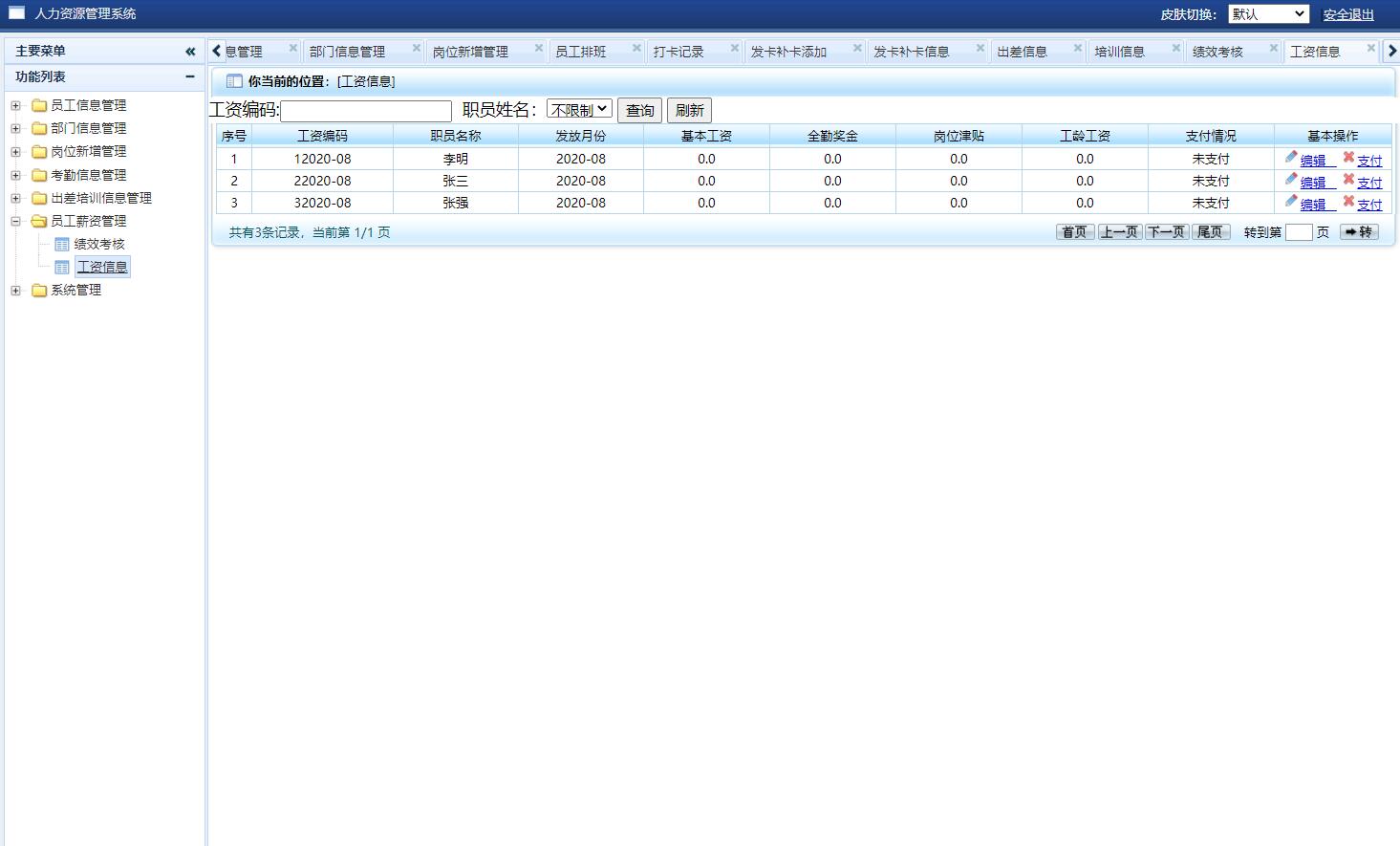Open 绩效考核 in the sidebar tree
This screenshot has height=846, width=1400.
click(99, 244)
